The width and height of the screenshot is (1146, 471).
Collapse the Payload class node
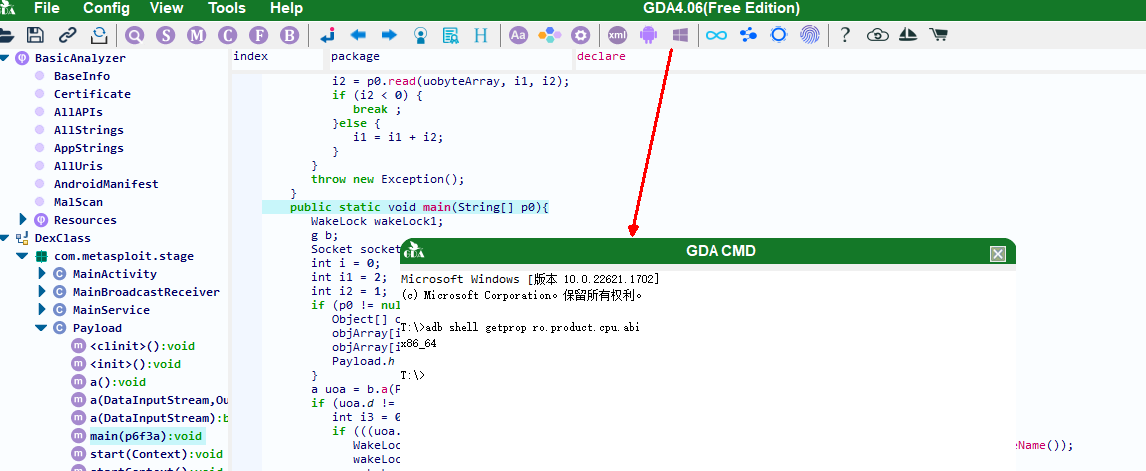coord(41,328)
